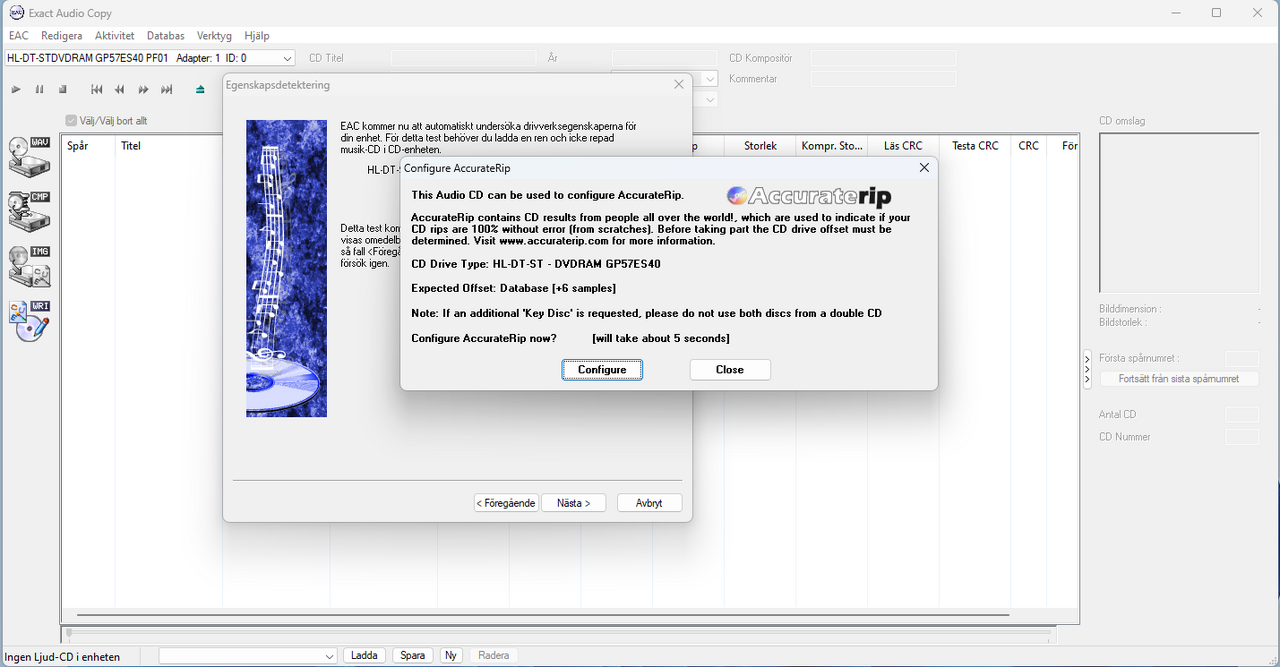This screenshot has height=667, width=1280.
Task: Click the Play transport icon in EAC toolbar
Action: pyautogui.click(x=16, y=90)
